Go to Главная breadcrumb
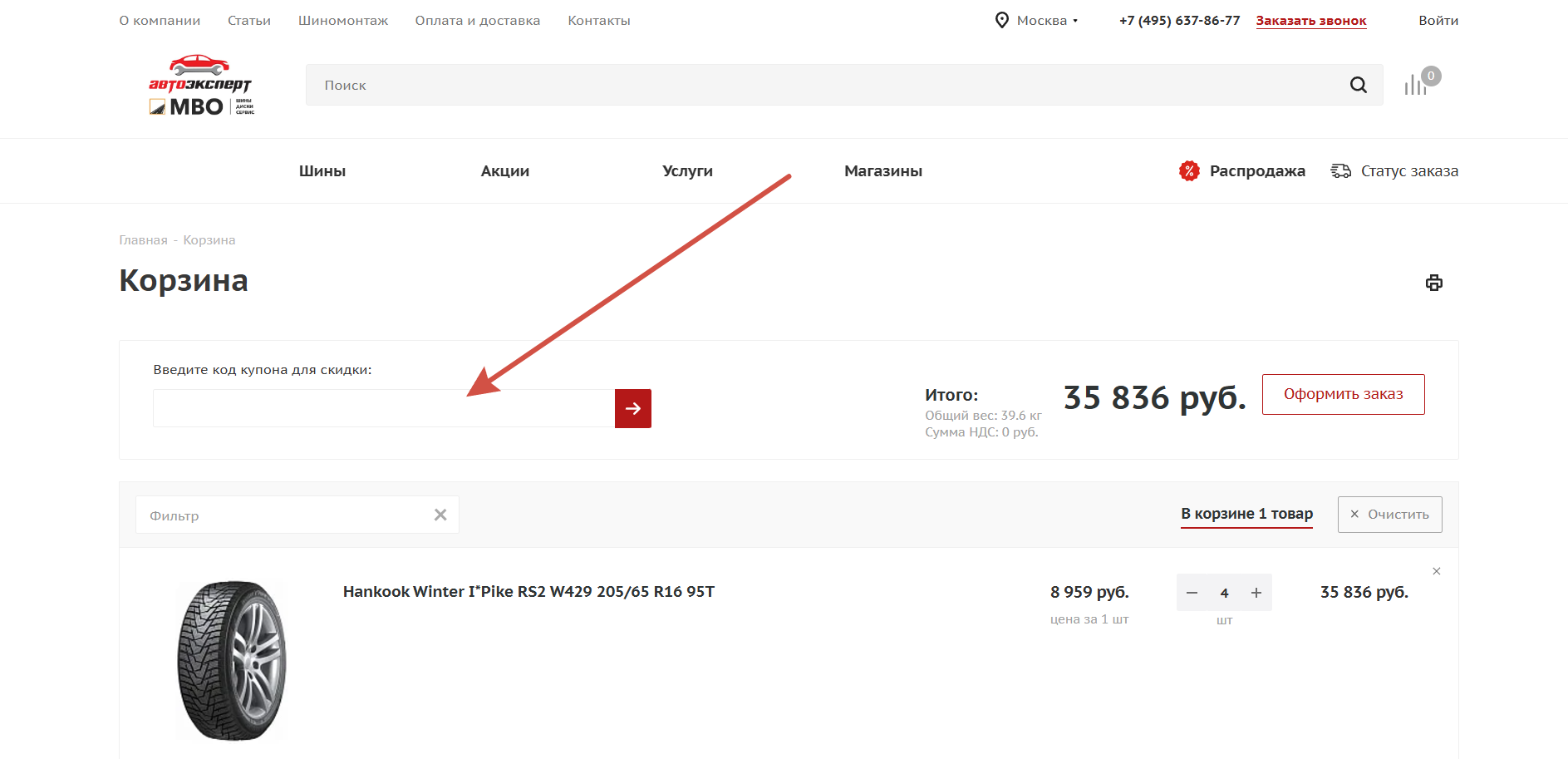Viewport: 1568px width, 759px height. (143, 240)
